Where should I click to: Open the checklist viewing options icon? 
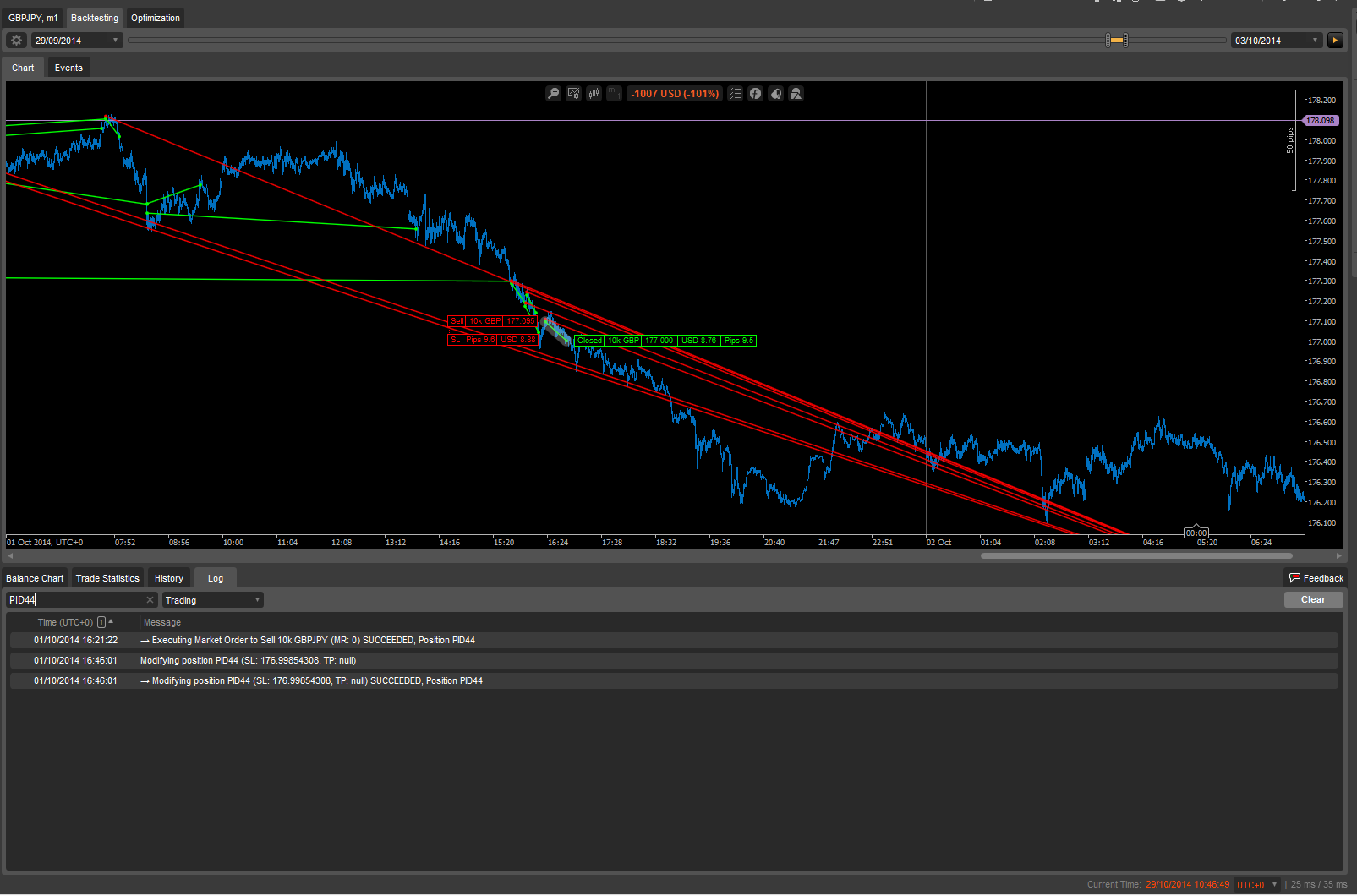pyautogui.click(x=735, y=94)
